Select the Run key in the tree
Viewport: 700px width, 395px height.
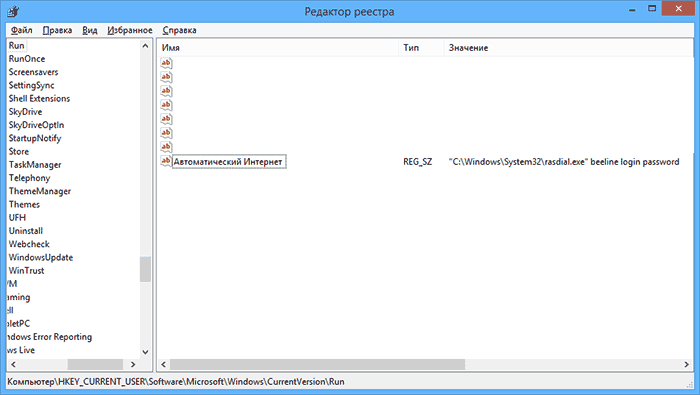pos(17,46)
